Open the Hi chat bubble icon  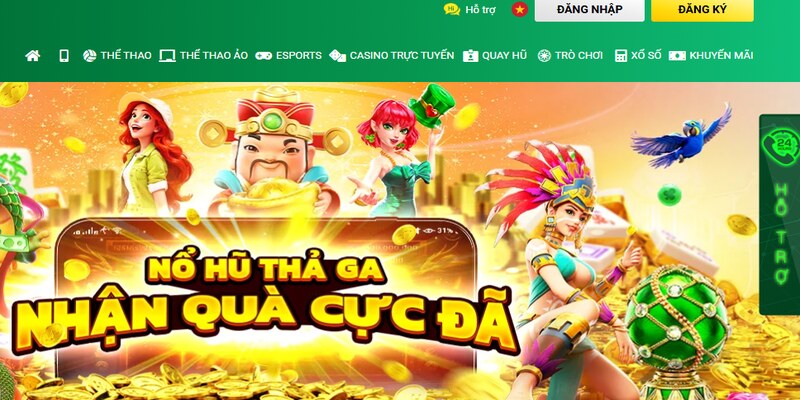coord(452,9)
